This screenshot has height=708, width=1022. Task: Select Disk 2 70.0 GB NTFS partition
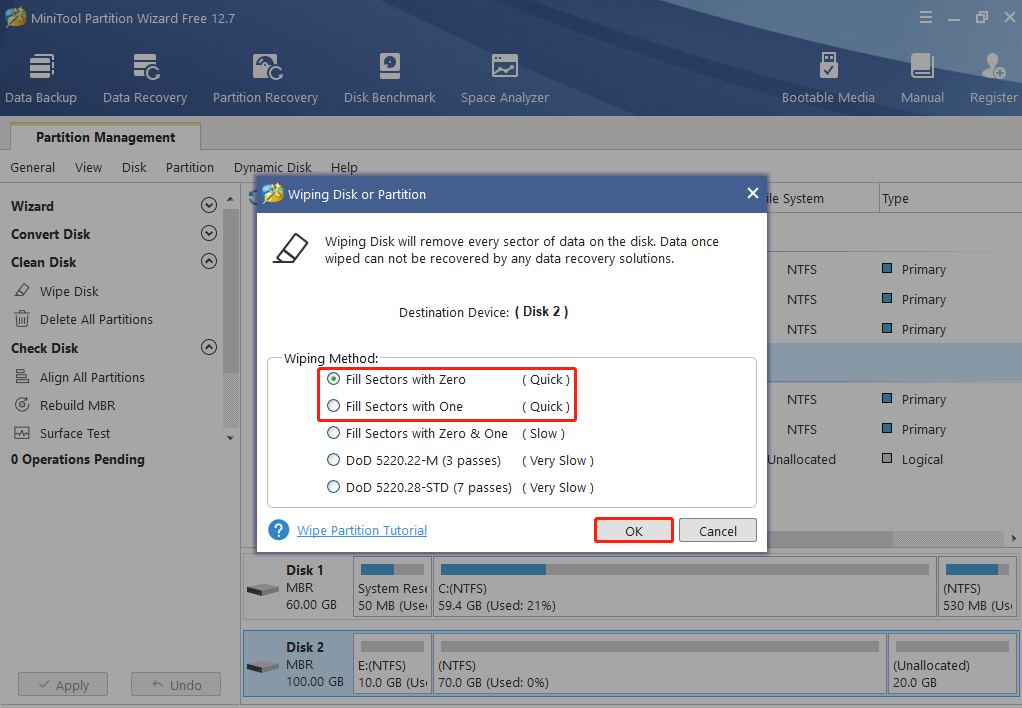pyautogui.click(x=660, y=663)
